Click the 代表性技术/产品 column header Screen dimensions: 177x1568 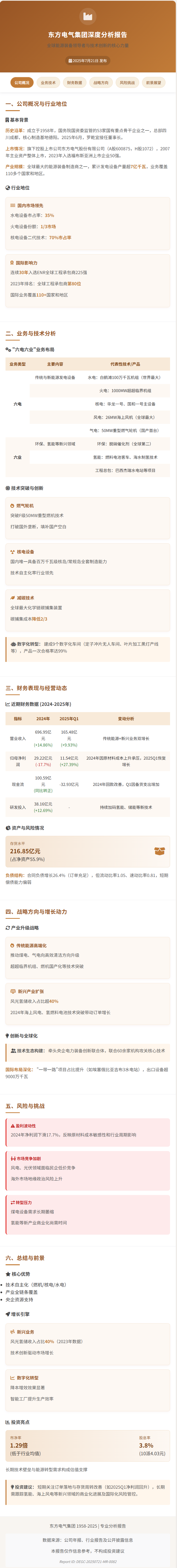[125, 364]
